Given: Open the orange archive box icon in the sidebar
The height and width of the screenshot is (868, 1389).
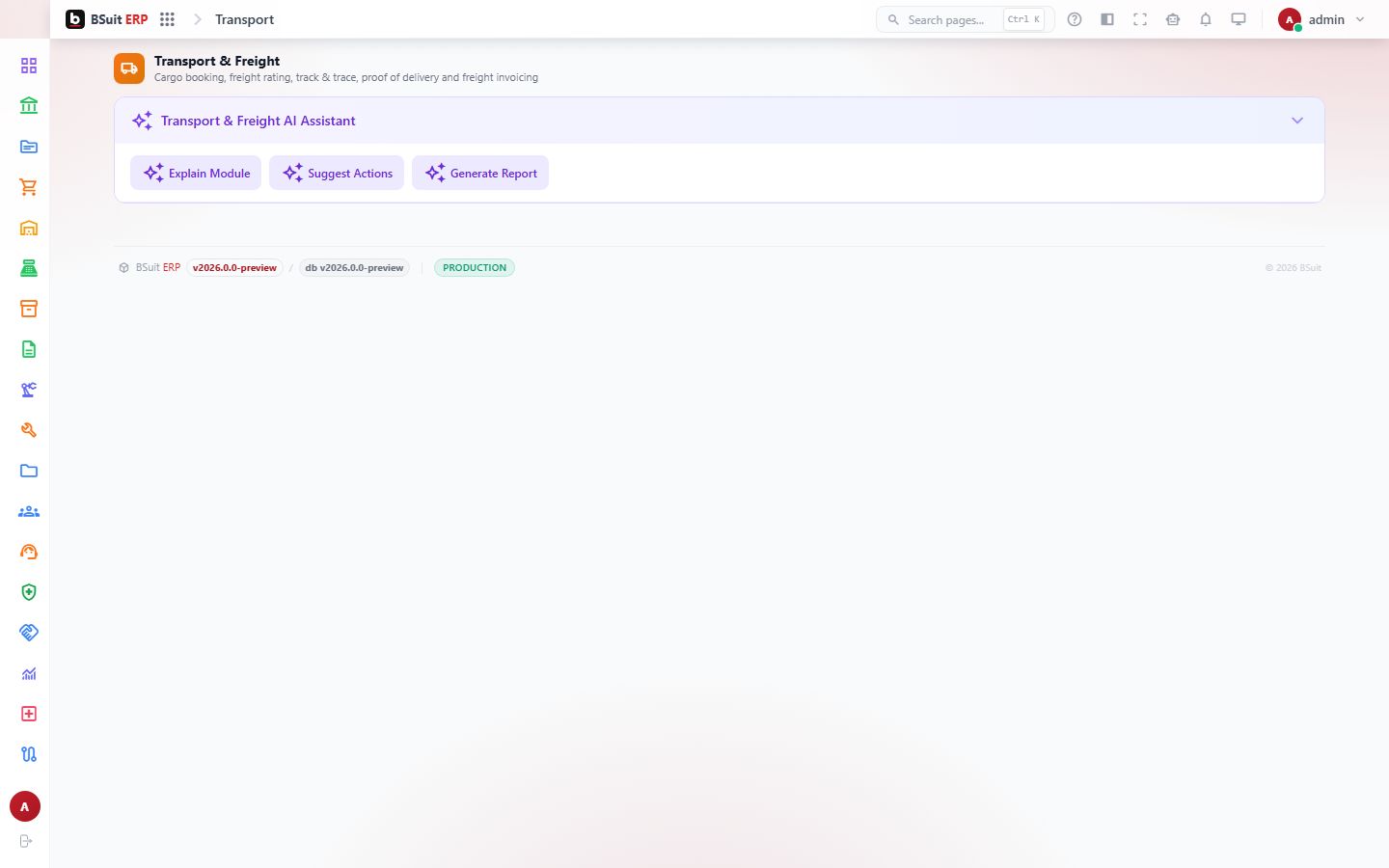Looking at the screenshot, I should pyautogui.click(x=29, y=309).
